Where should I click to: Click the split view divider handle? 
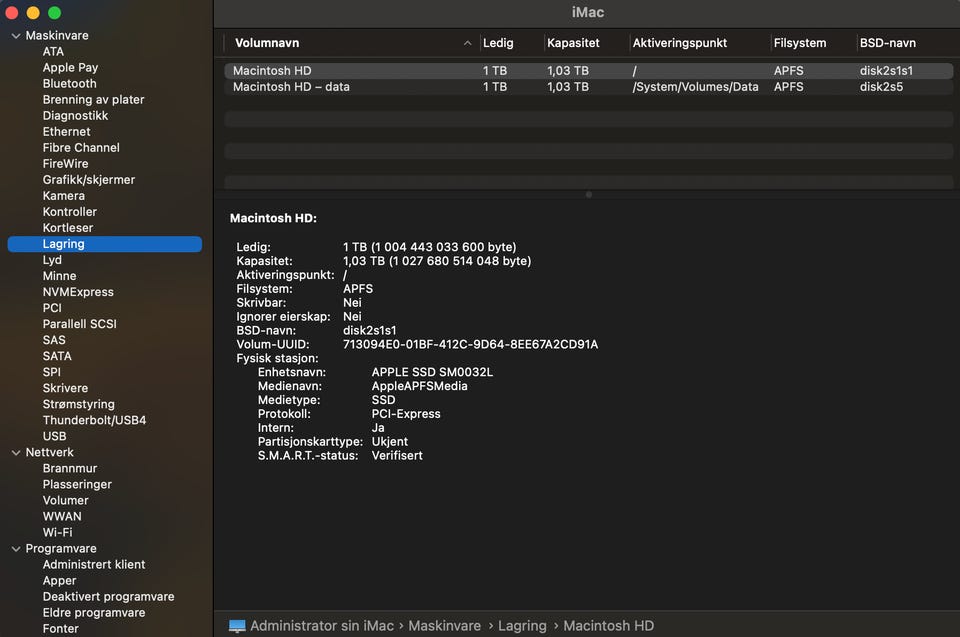(588, 195)
